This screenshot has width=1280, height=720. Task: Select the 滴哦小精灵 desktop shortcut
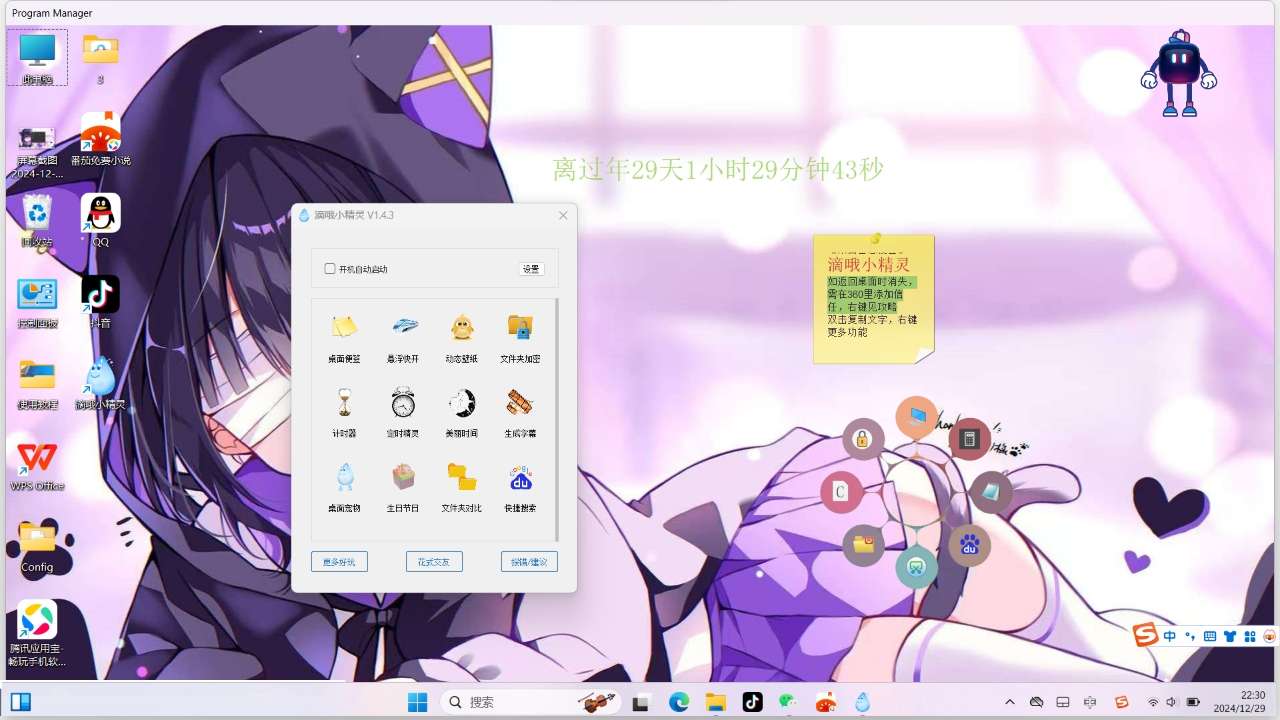[100, 385]
